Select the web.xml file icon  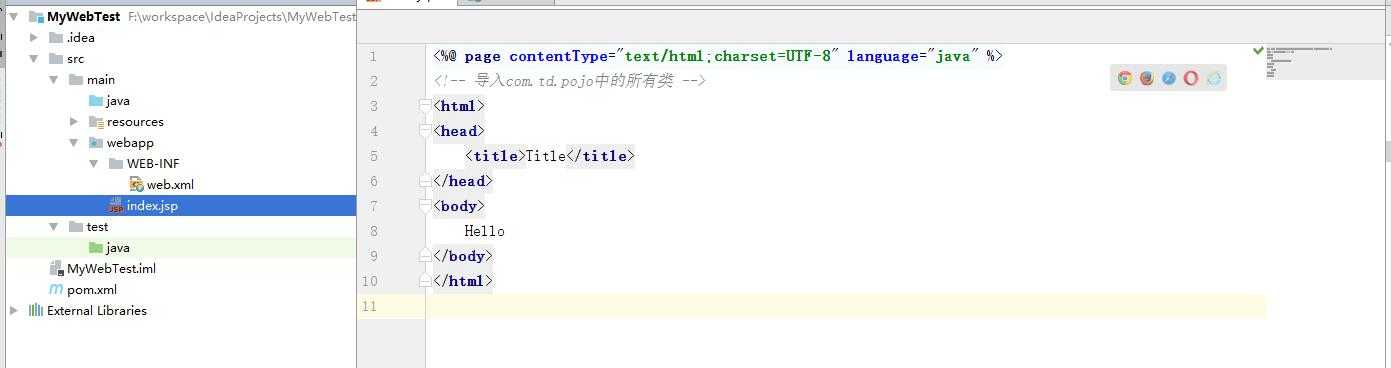(x=136, y=185)
